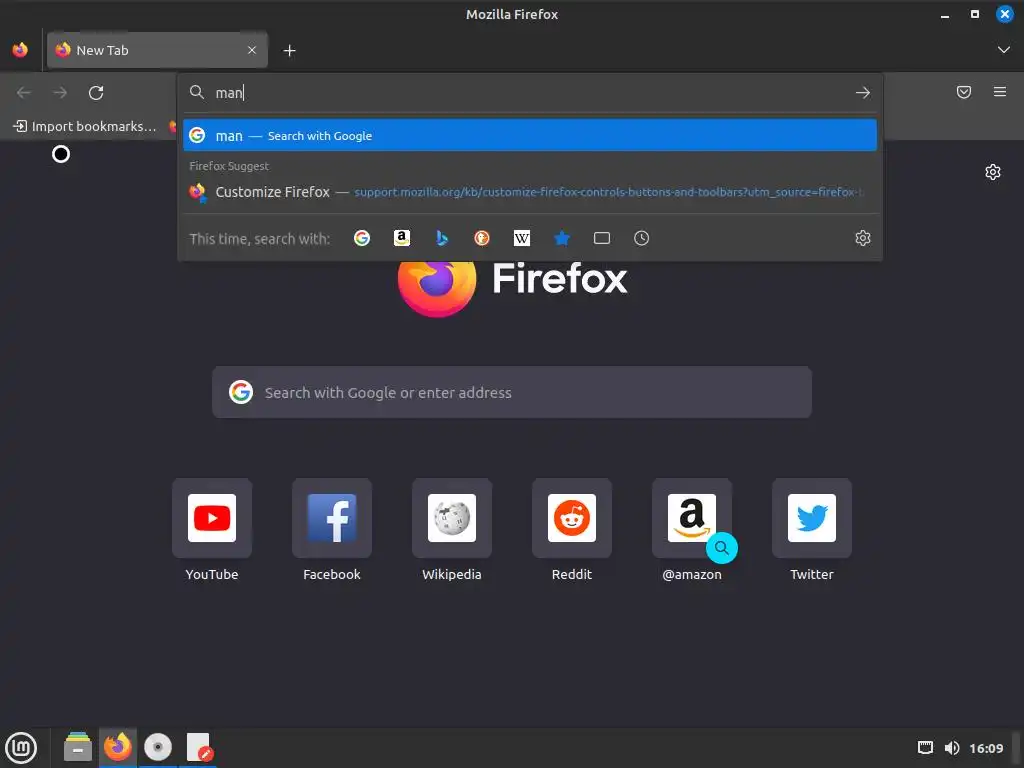This screenshot has height=768, width=1024.
Task: Open the Facebook shortcut tile
Action: (332, 530)
